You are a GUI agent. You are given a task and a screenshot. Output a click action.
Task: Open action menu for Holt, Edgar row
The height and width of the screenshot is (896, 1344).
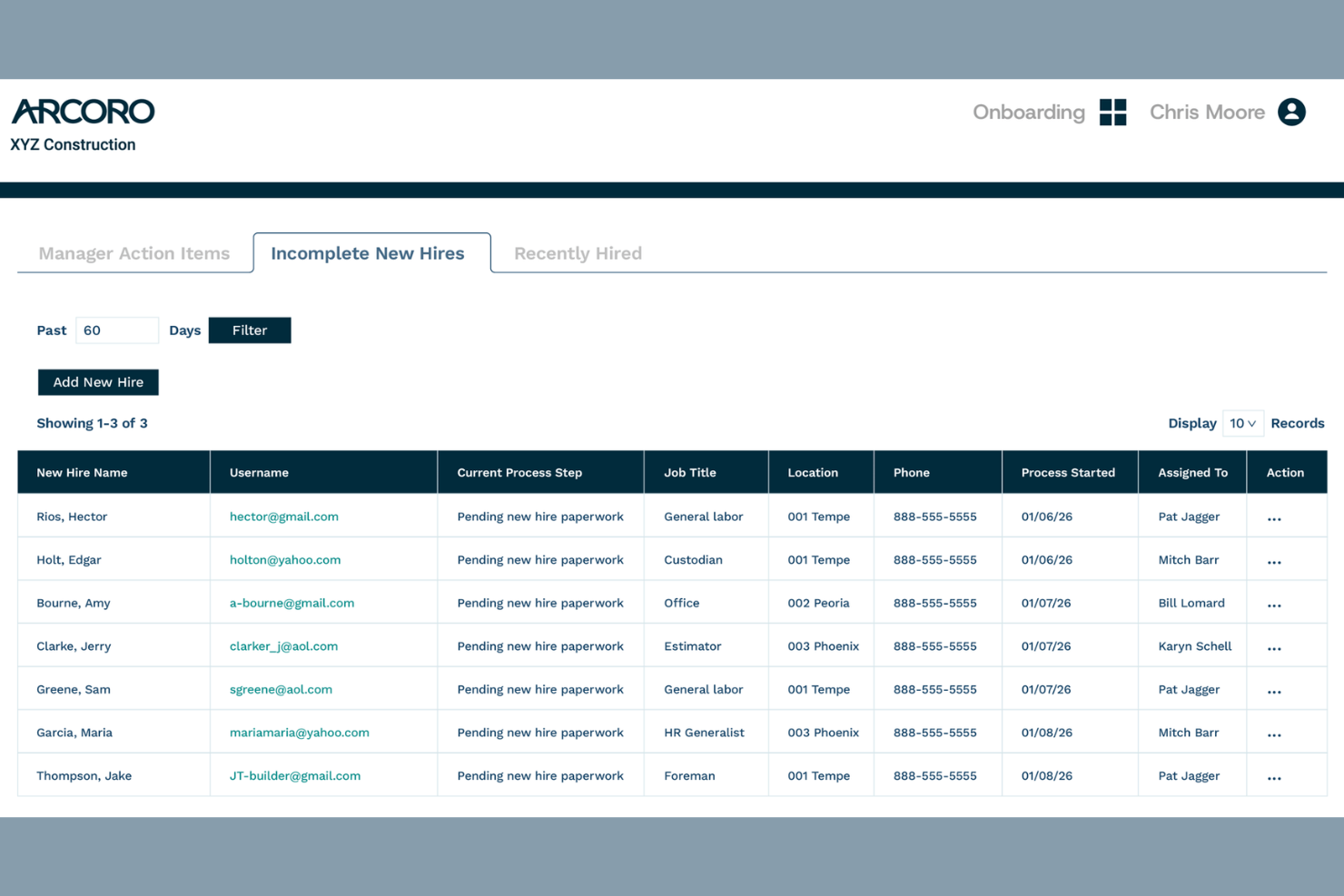coord(1274,562)
